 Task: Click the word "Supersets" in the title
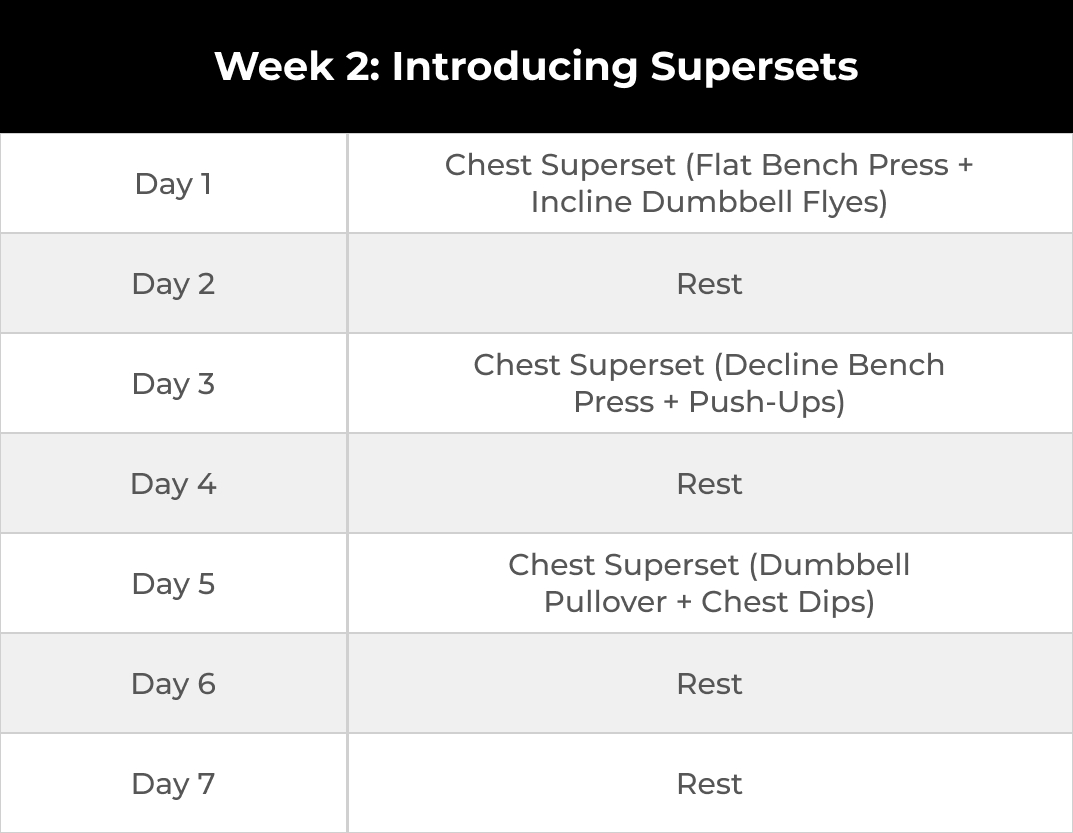[x=754, y=66]
